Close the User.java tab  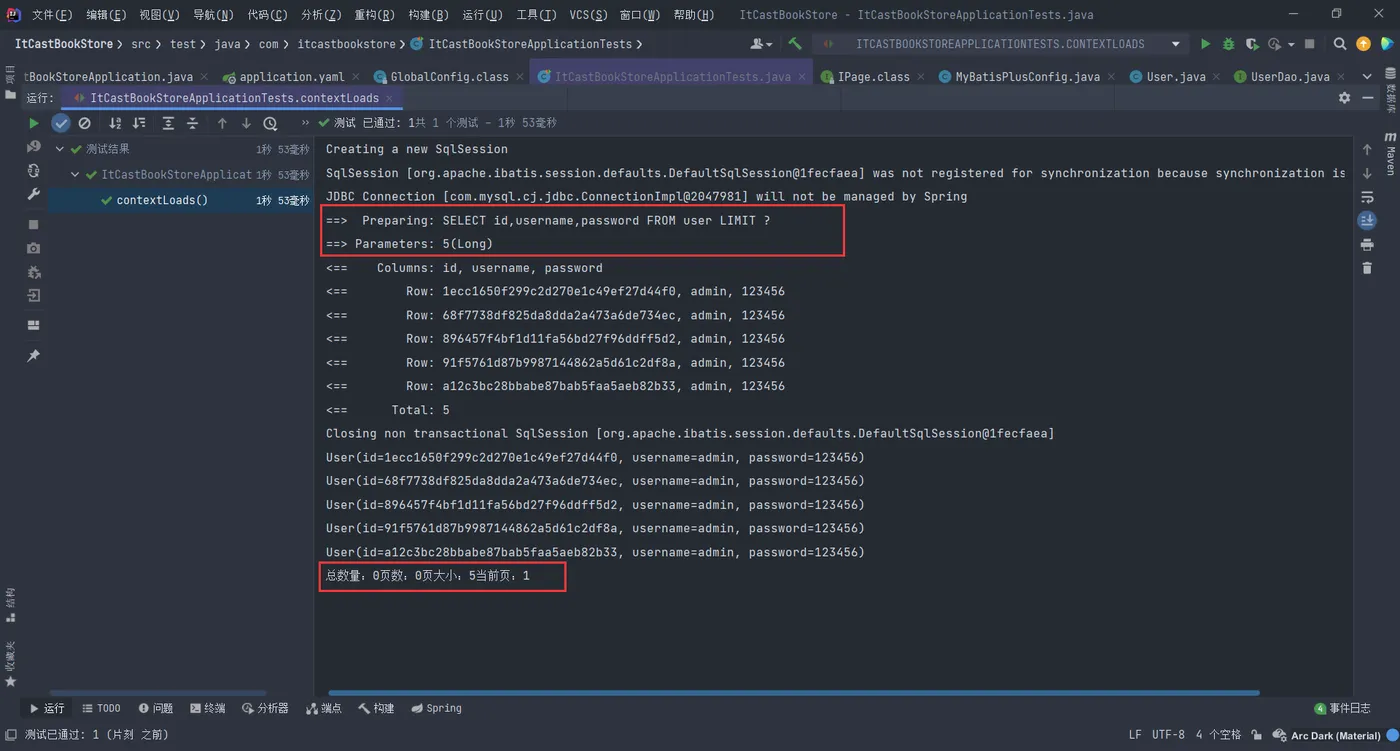tap(1218, 77)
